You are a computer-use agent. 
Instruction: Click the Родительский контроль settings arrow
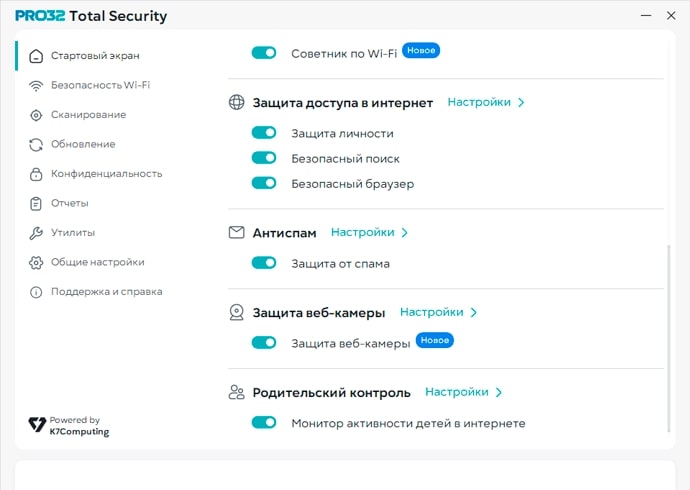[499, 392]
